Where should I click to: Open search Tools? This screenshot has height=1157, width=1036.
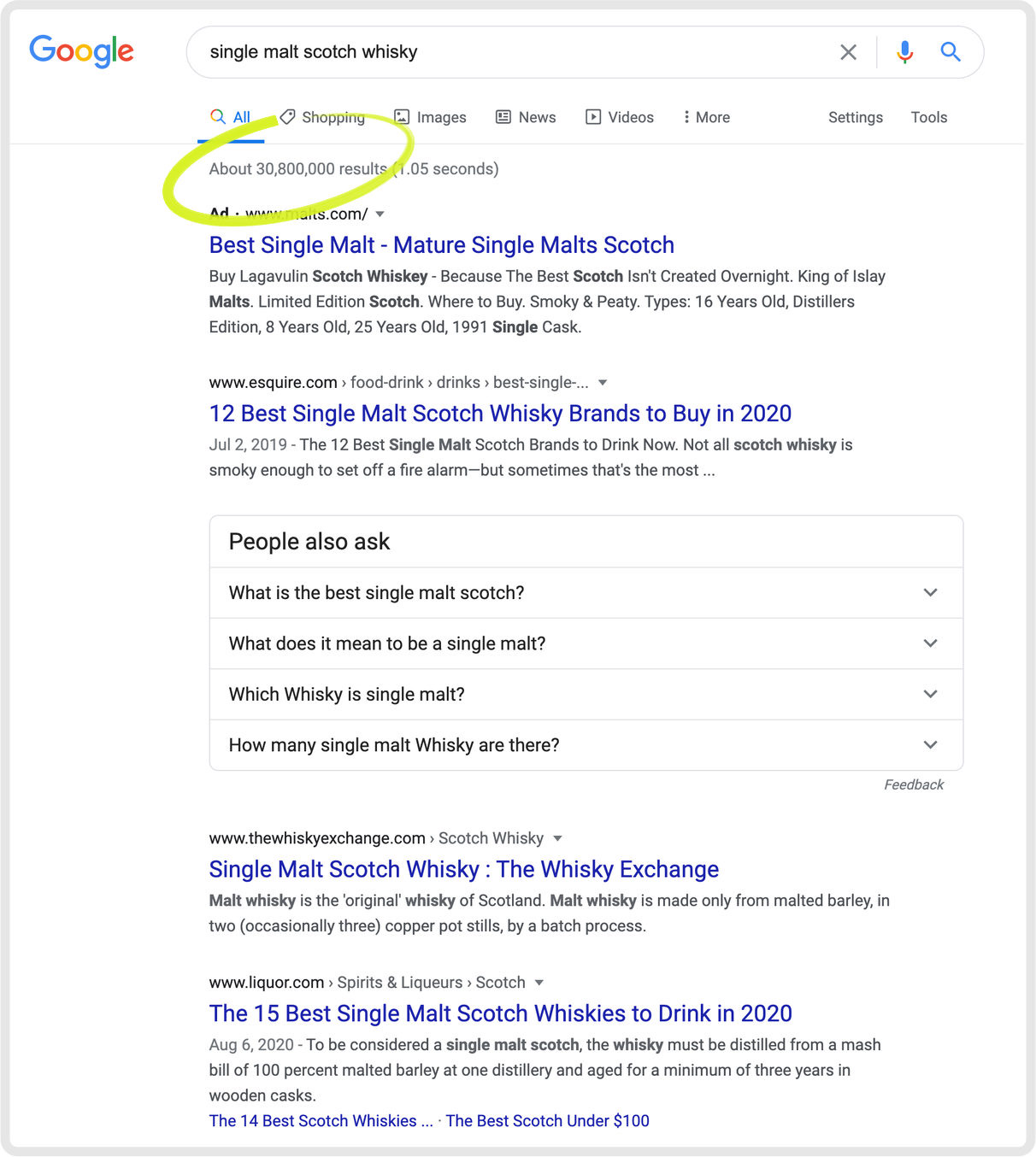point(929,117)
